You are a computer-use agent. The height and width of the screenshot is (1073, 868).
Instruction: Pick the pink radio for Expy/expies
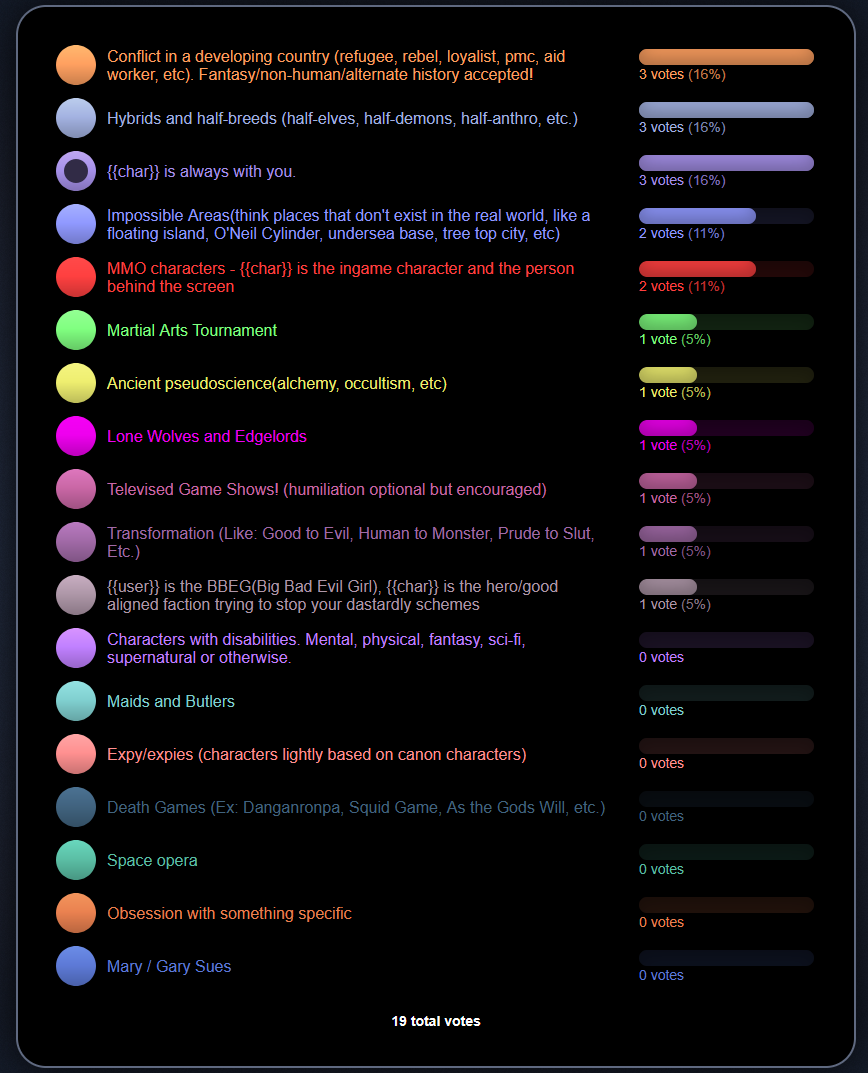click(x=76, y=754)
